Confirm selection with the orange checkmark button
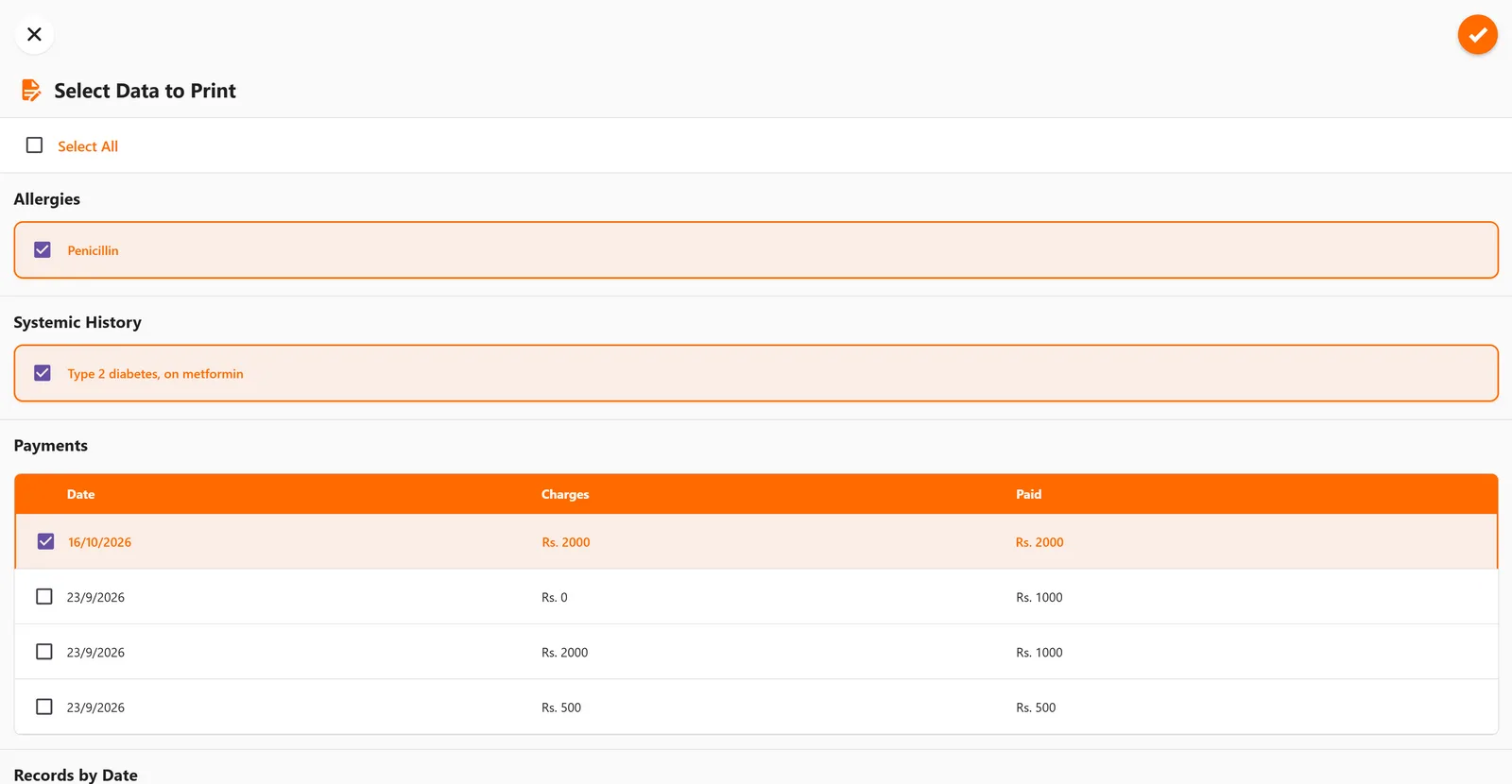Screen dimensions: 1512x784 click(1477, 35)
